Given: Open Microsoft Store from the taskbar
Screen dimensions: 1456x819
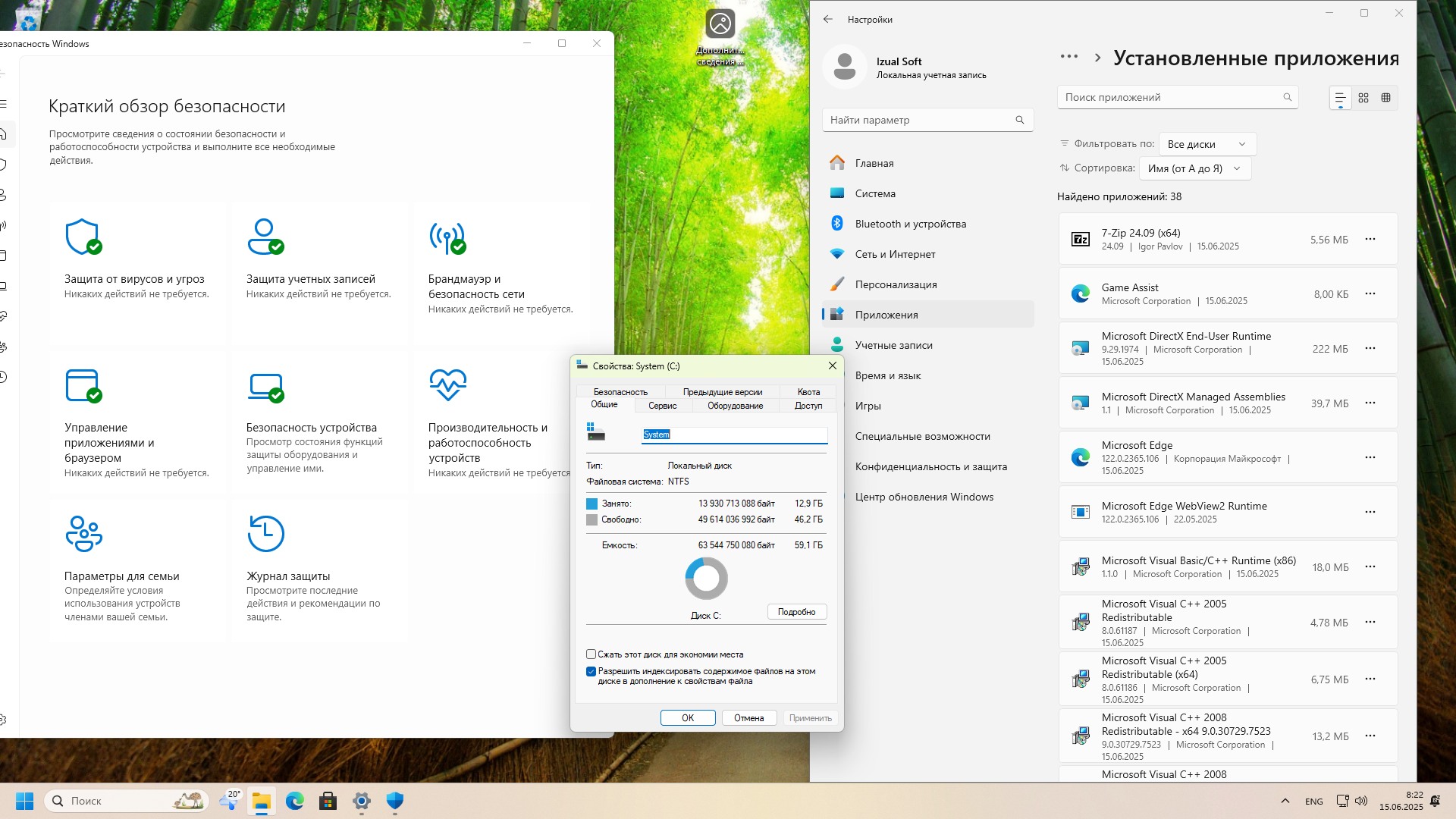Looking at the screenshot, I should (x=328, y=801).
